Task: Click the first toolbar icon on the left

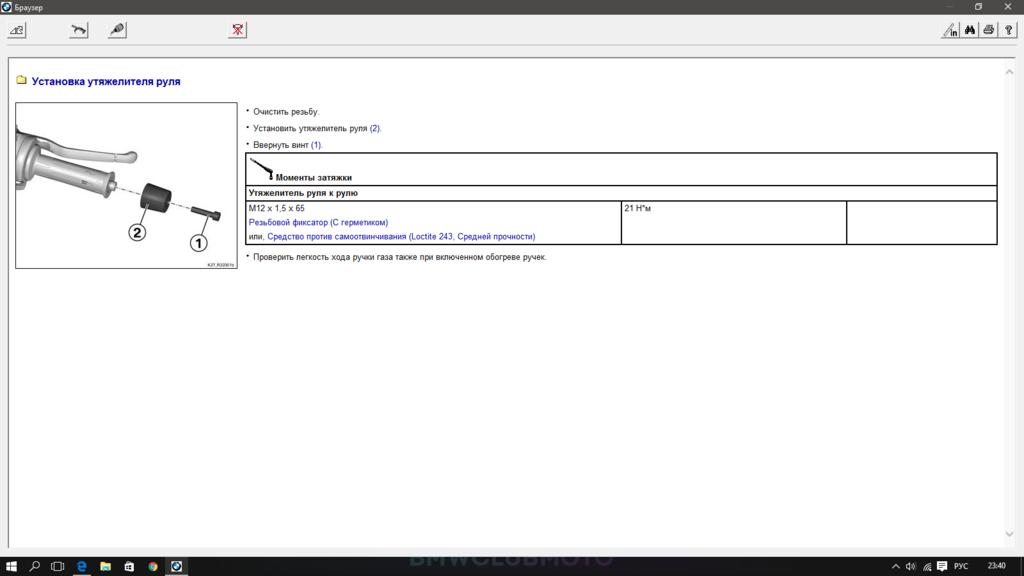Action: 16,30
